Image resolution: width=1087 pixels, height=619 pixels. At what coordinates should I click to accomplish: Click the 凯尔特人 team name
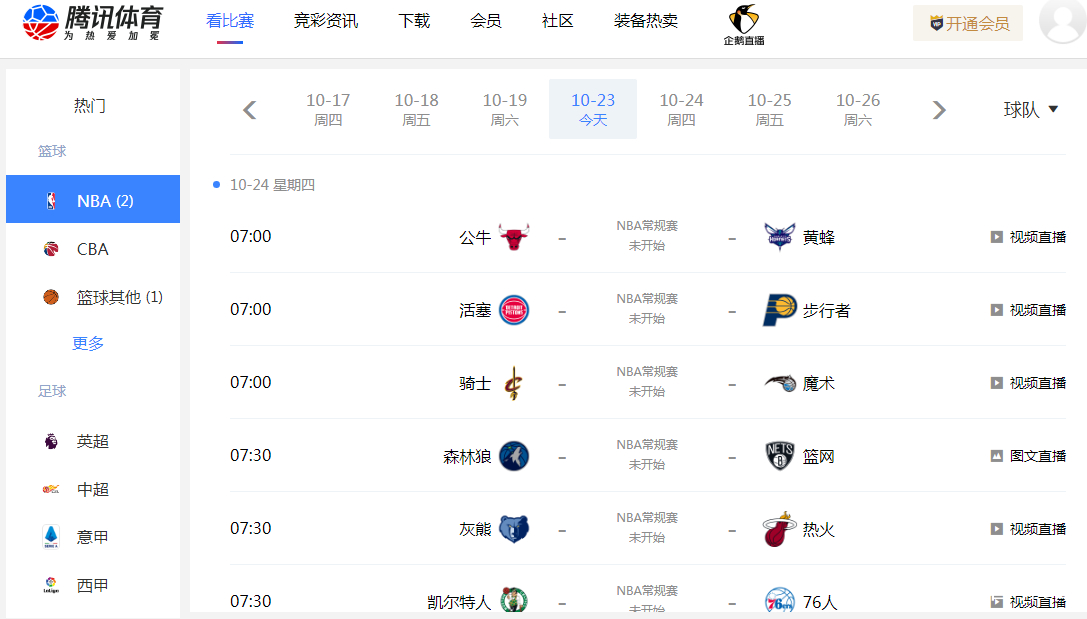click(x=459, y=602)
